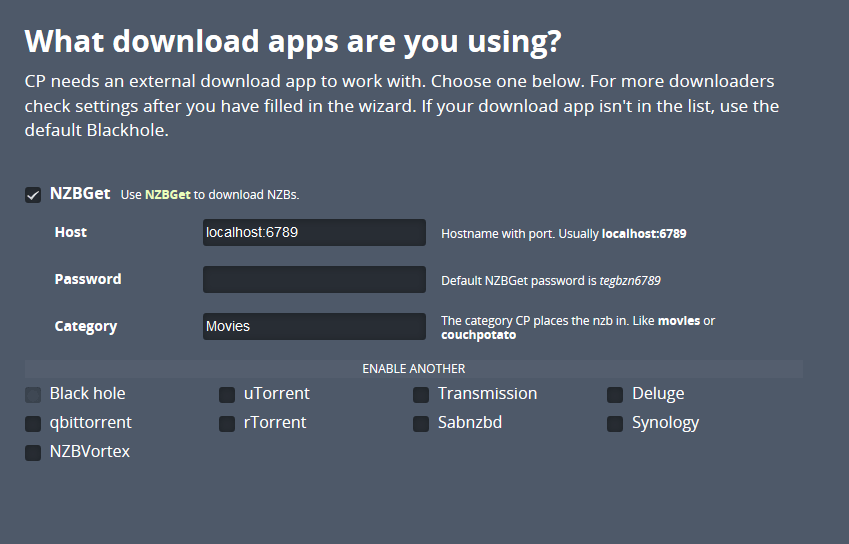Uncheck the NZBGet checkbox

pos(33,194)
